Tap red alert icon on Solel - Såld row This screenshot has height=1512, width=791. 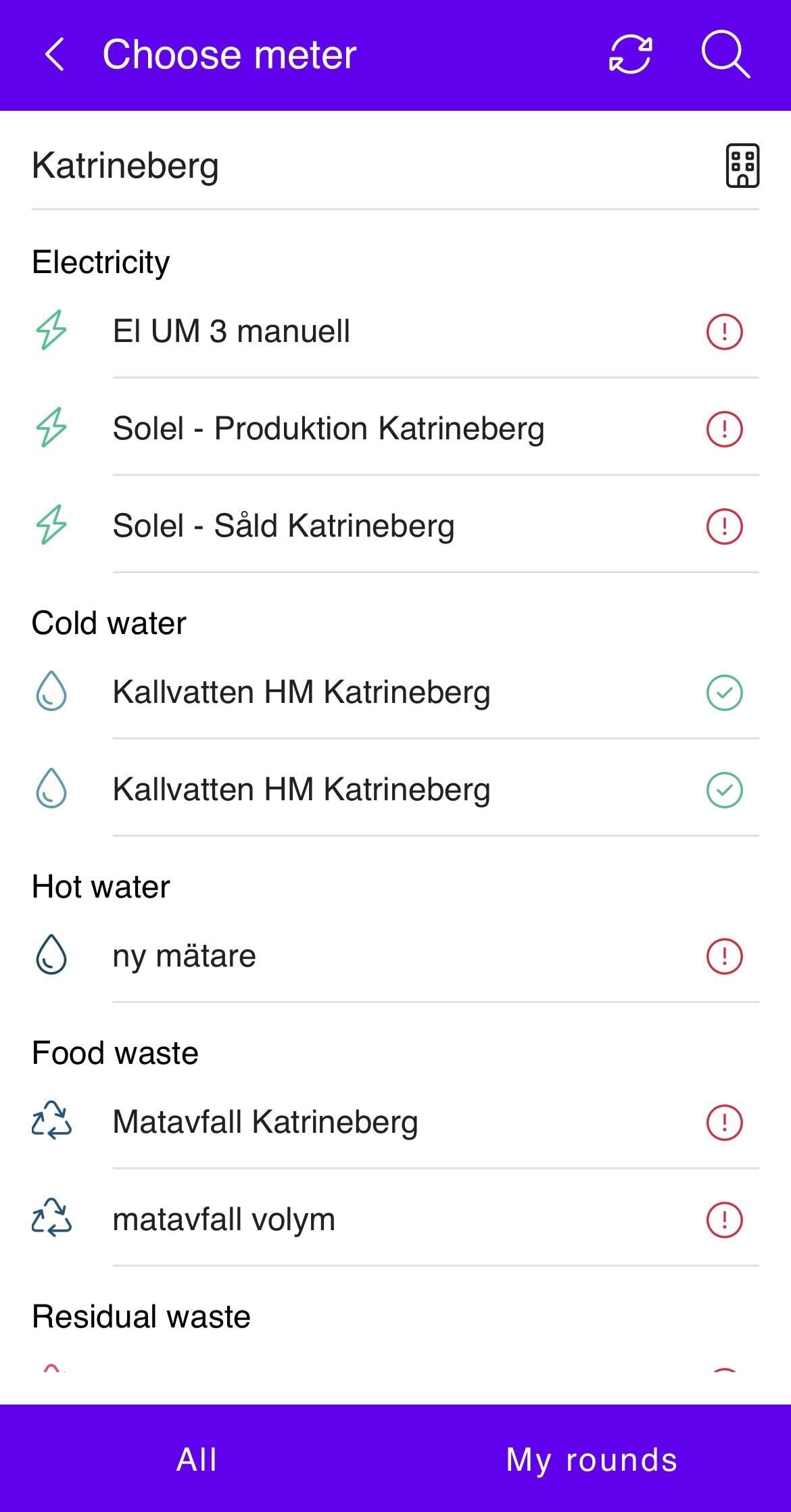[x=724, y=527]
